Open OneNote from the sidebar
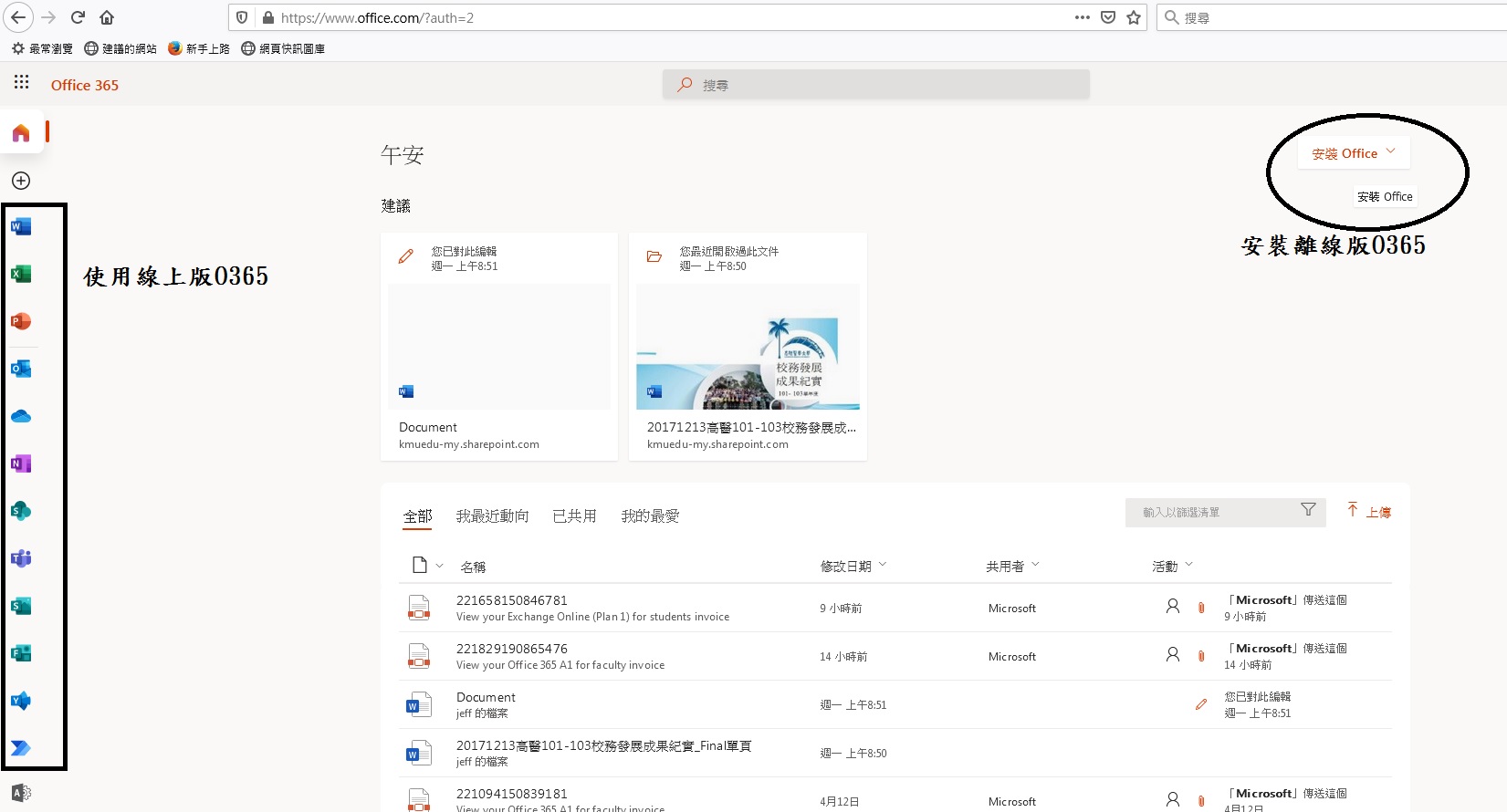The height and width of the screenshot is (812, 1507). coord(21,463)
